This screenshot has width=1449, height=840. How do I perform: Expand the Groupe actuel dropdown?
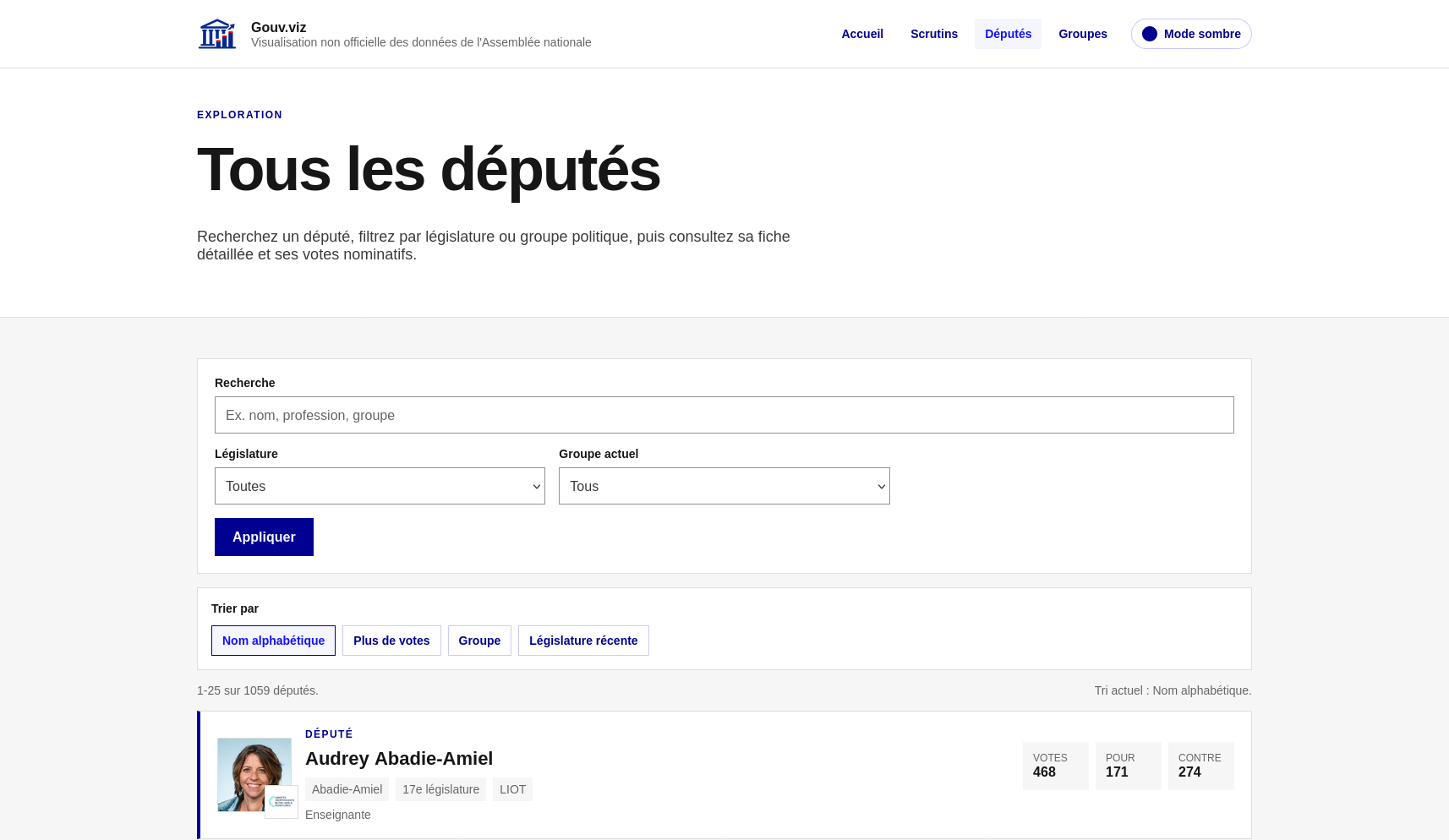click(724, 486)
